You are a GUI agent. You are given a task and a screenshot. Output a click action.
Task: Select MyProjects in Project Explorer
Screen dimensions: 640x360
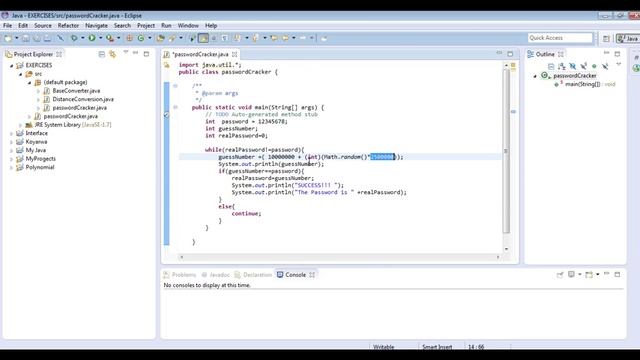click(x=40, y=159)
